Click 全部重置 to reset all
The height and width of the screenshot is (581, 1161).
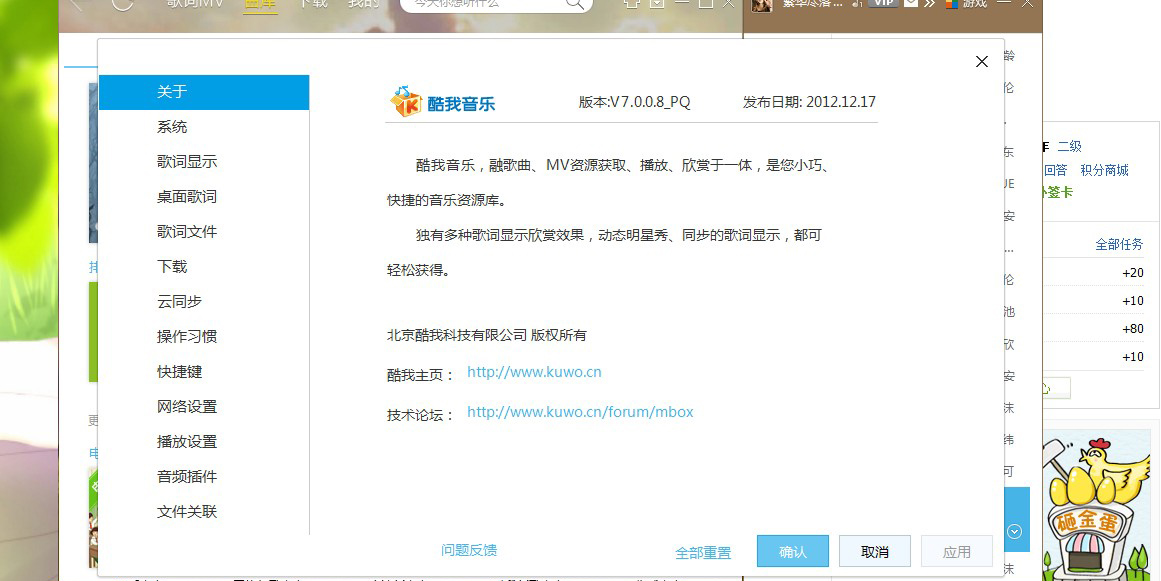click(703, 553)
